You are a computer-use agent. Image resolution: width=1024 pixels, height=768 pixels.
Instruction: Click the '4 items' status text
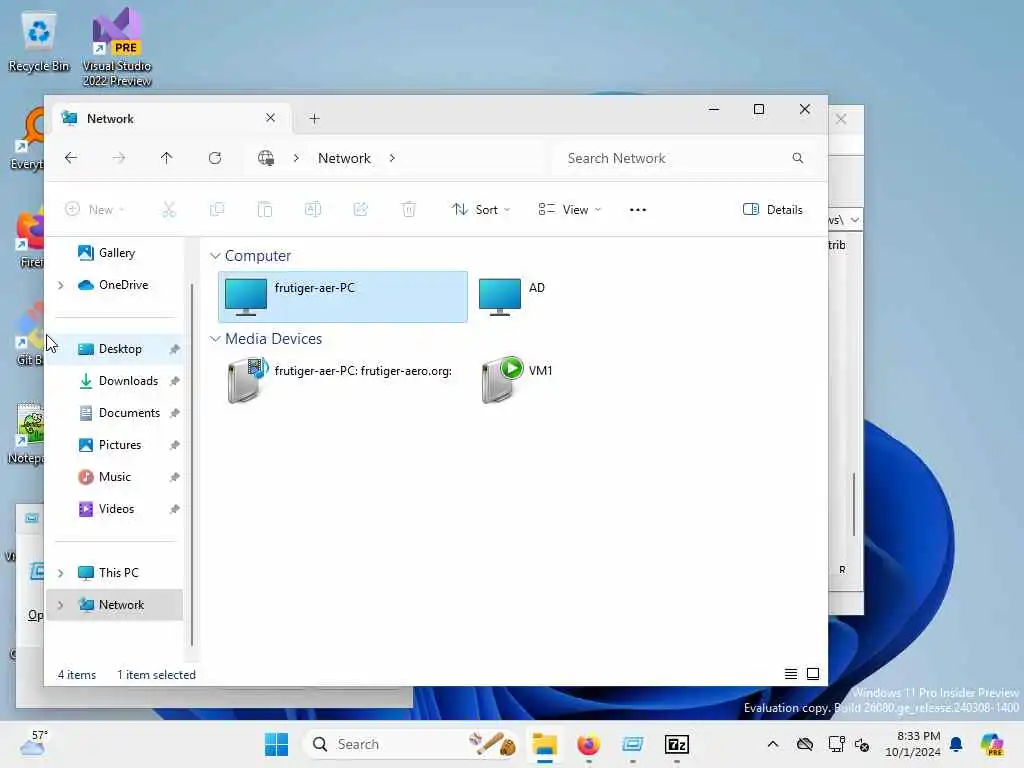pyautogui.click(x=76, y=675)
